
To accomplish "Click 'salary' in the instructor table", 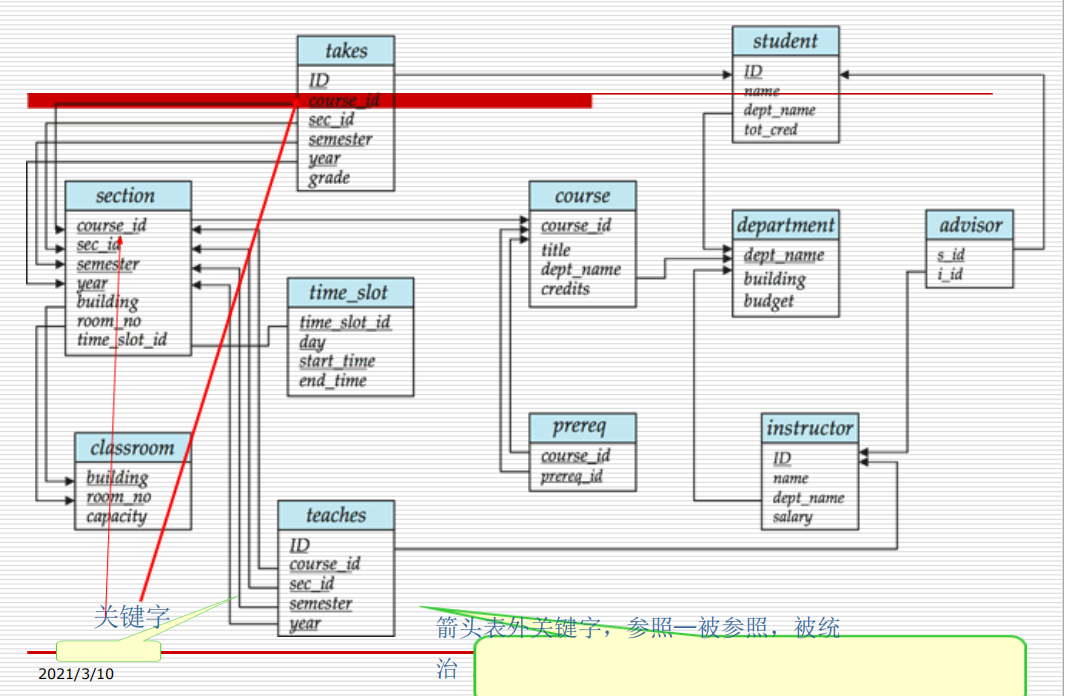I will [x=792, y=517].
